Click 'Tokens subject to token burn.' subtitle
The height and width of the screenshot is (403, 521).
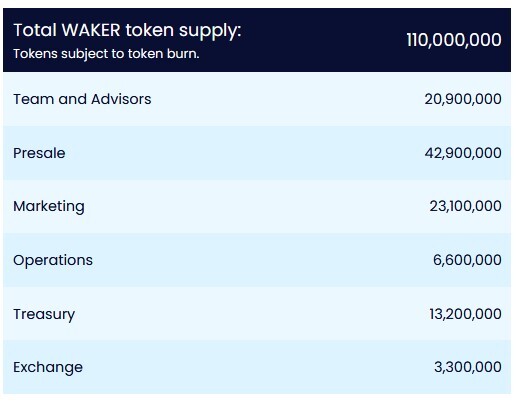(106, 54)
